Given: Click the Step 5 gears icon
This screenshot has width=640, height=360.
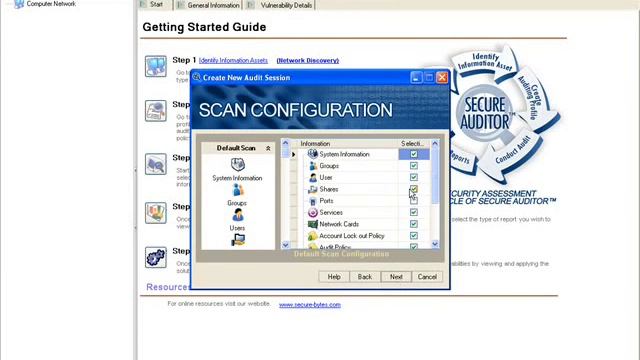Looking at the screenshot, I should [x=156, y=257].
